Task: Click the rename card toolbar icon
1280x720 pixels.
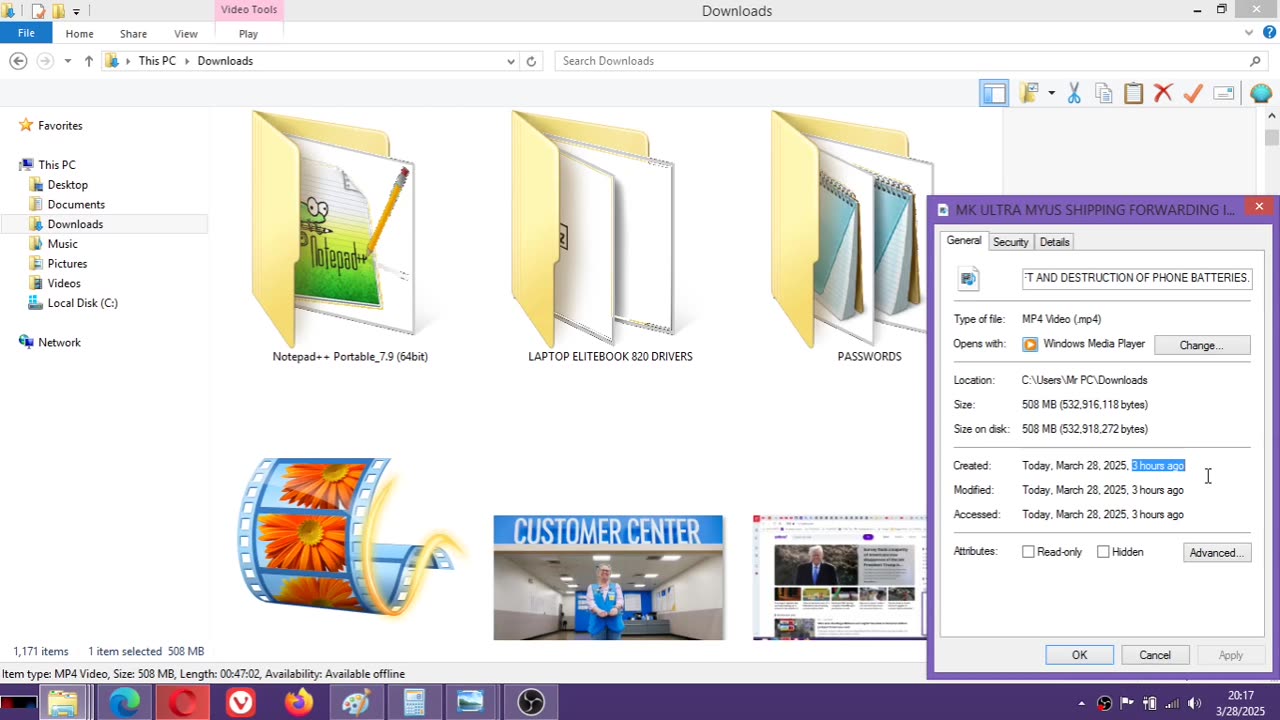Action: point(1224,94)
